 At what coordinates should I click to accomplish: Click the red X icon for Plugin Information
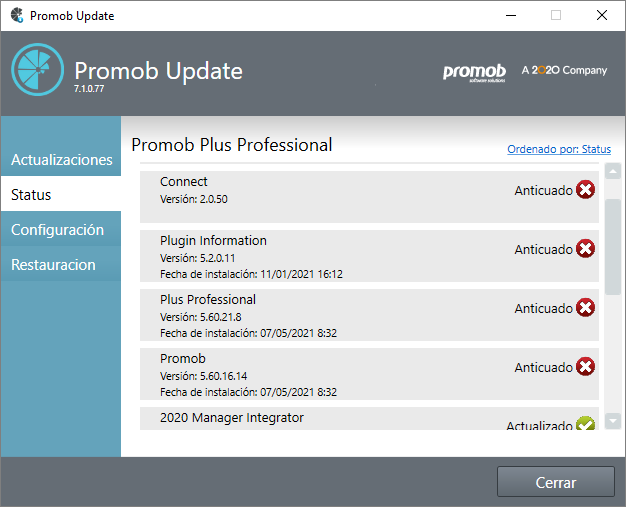coord(585,249)
